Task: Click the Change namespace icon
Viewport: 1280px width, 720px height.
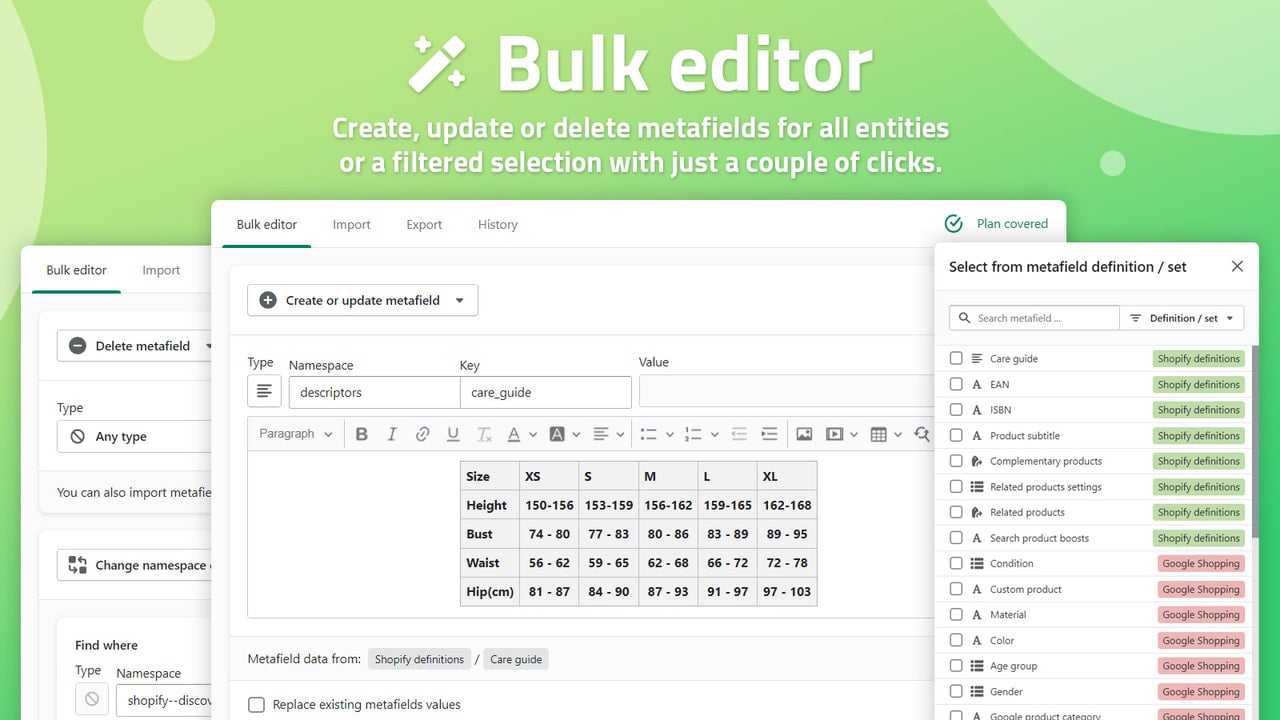Action: click(x=77, y=565)
